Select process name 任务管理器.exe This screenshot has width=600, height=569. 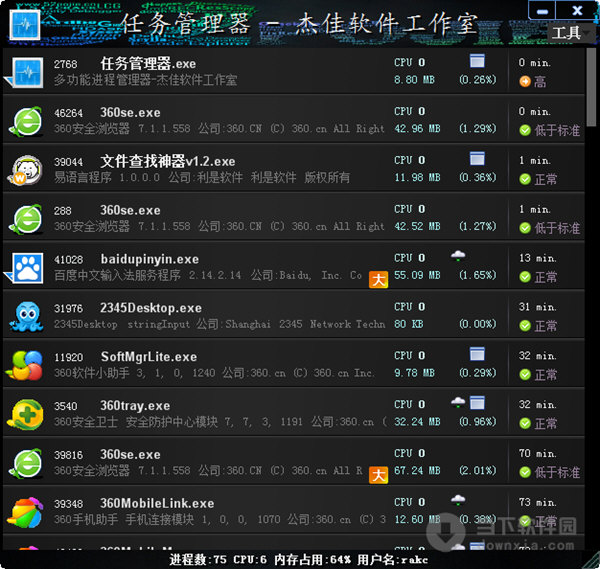click(148, 64)
